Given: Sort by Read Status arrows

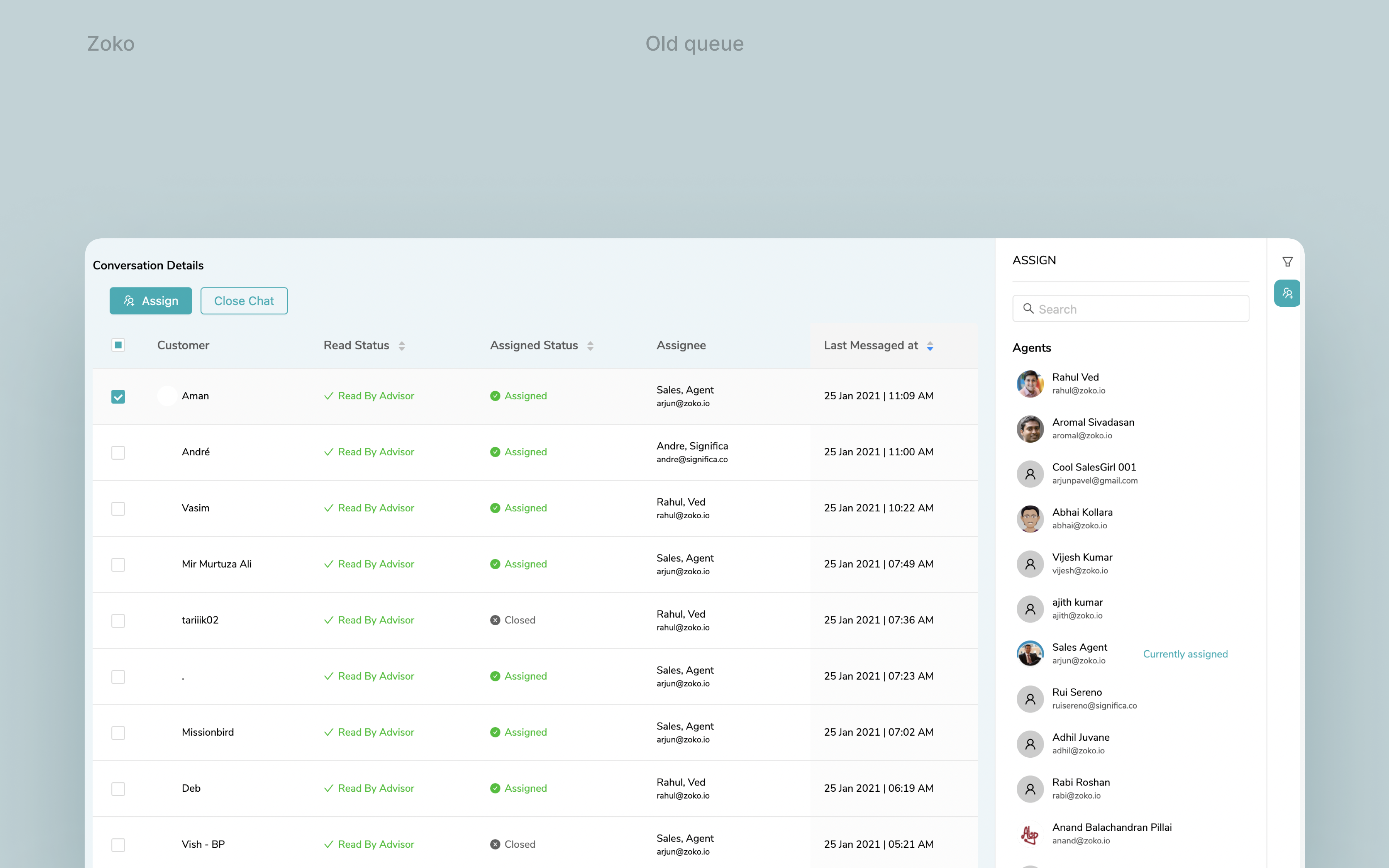Looking at the screenshot, I should (401, 346).
